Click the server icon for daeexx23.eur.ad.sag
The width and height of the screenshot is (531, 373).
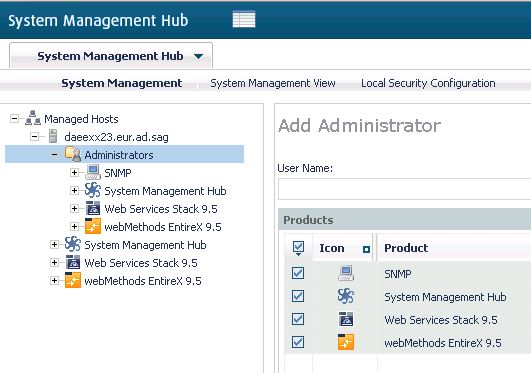click(x=53, y=136)
